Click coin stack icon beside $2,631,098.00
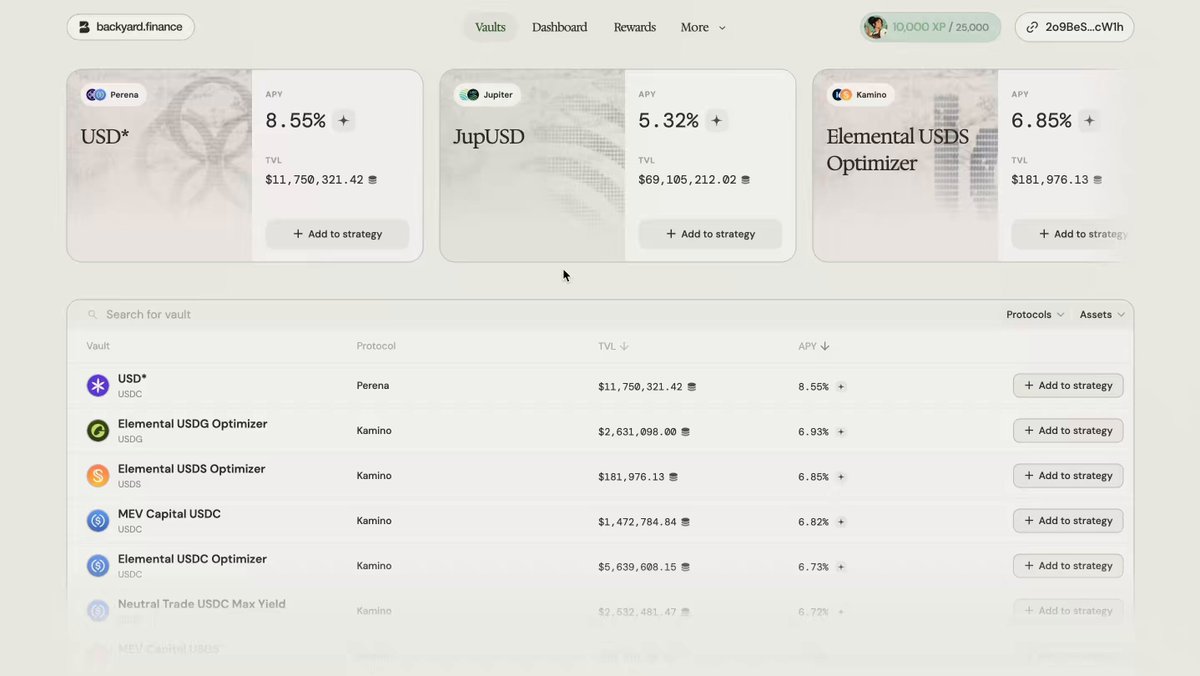Screen dimensions: 1200x676 pos(685,432)
